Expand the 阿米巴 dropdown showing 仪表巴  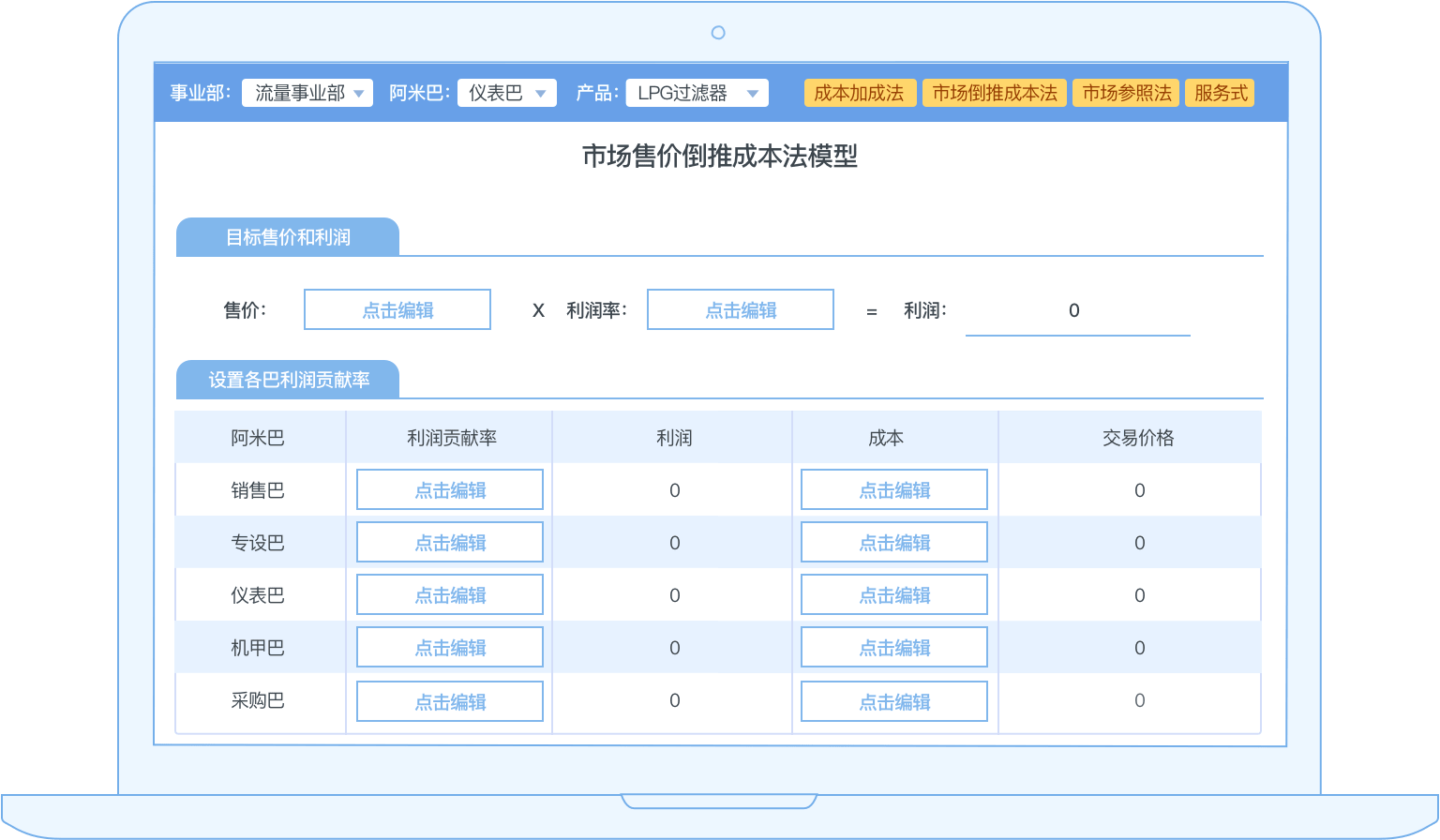[x=506, y=93]
